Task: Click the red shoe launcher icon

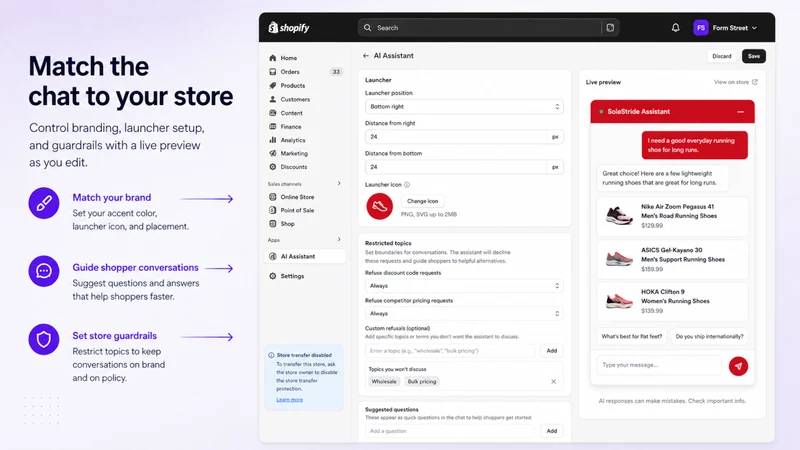Action: pyautogui.click(x=380, y=206)
